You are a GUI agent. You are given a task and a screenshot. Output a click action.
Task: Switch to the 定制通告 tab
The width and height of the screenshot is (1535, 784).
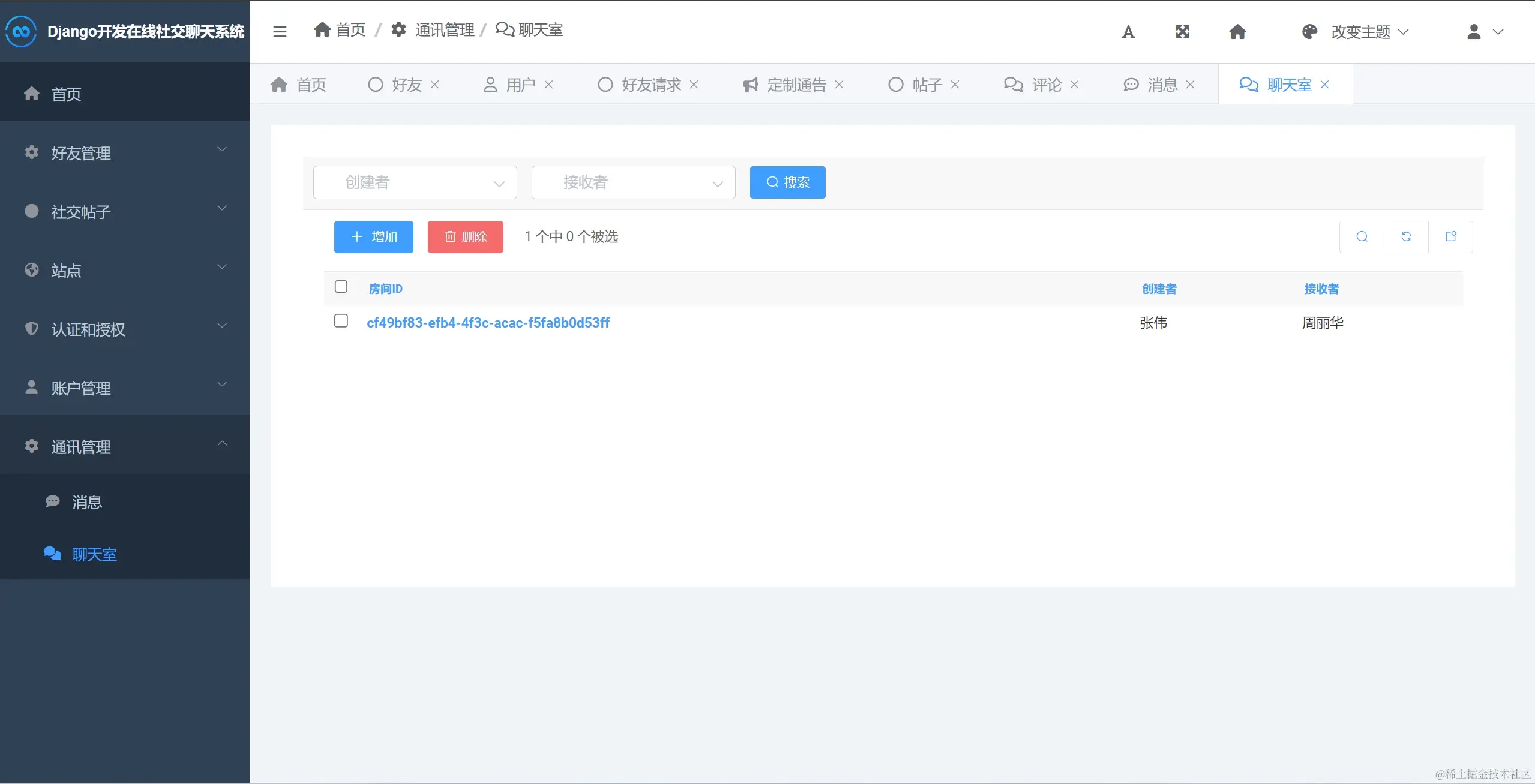[796, 85]
